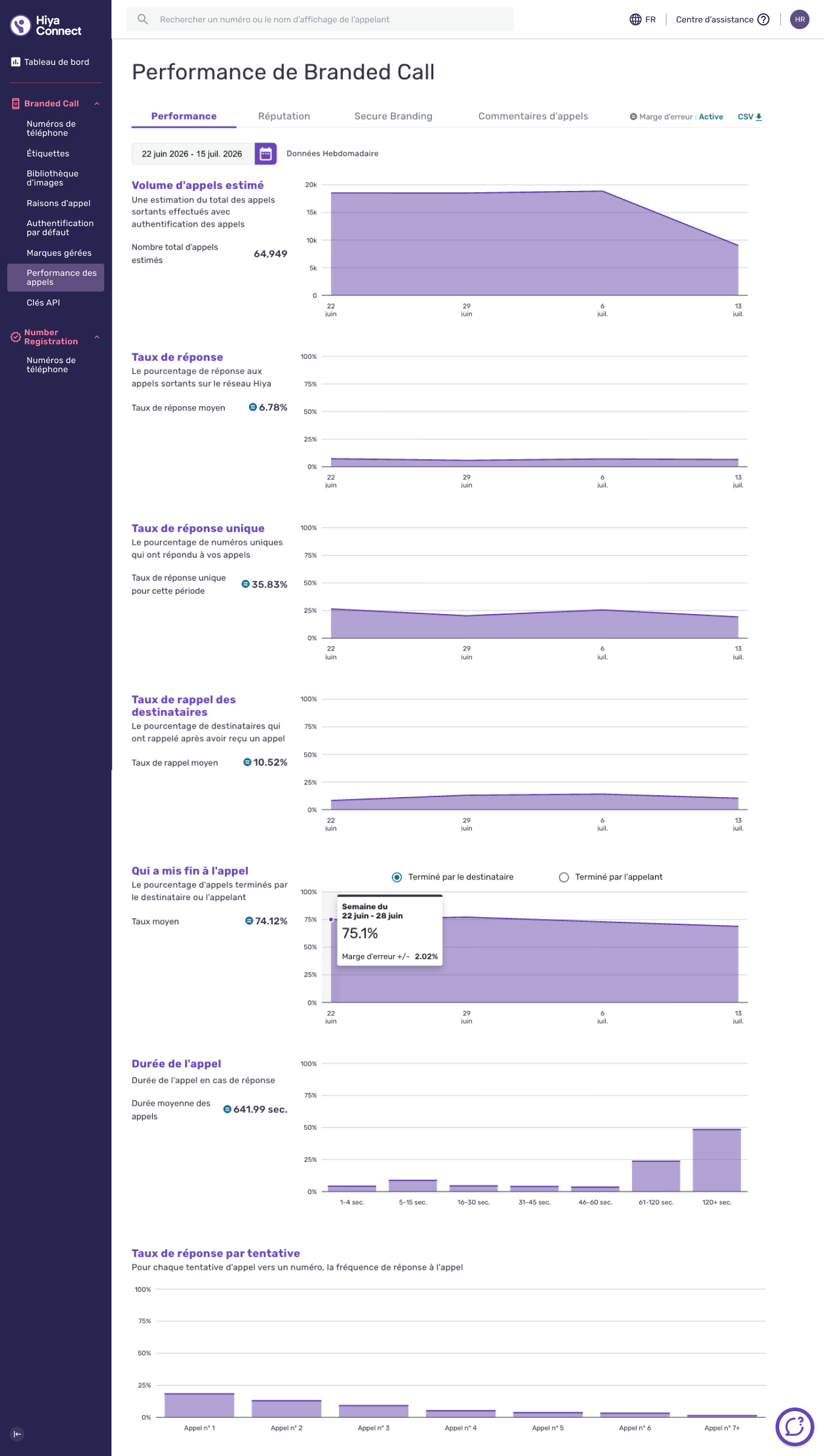The image size is (824, 1456).
Task: Open the chat support bubble
Action: (x=794, y=1426)
